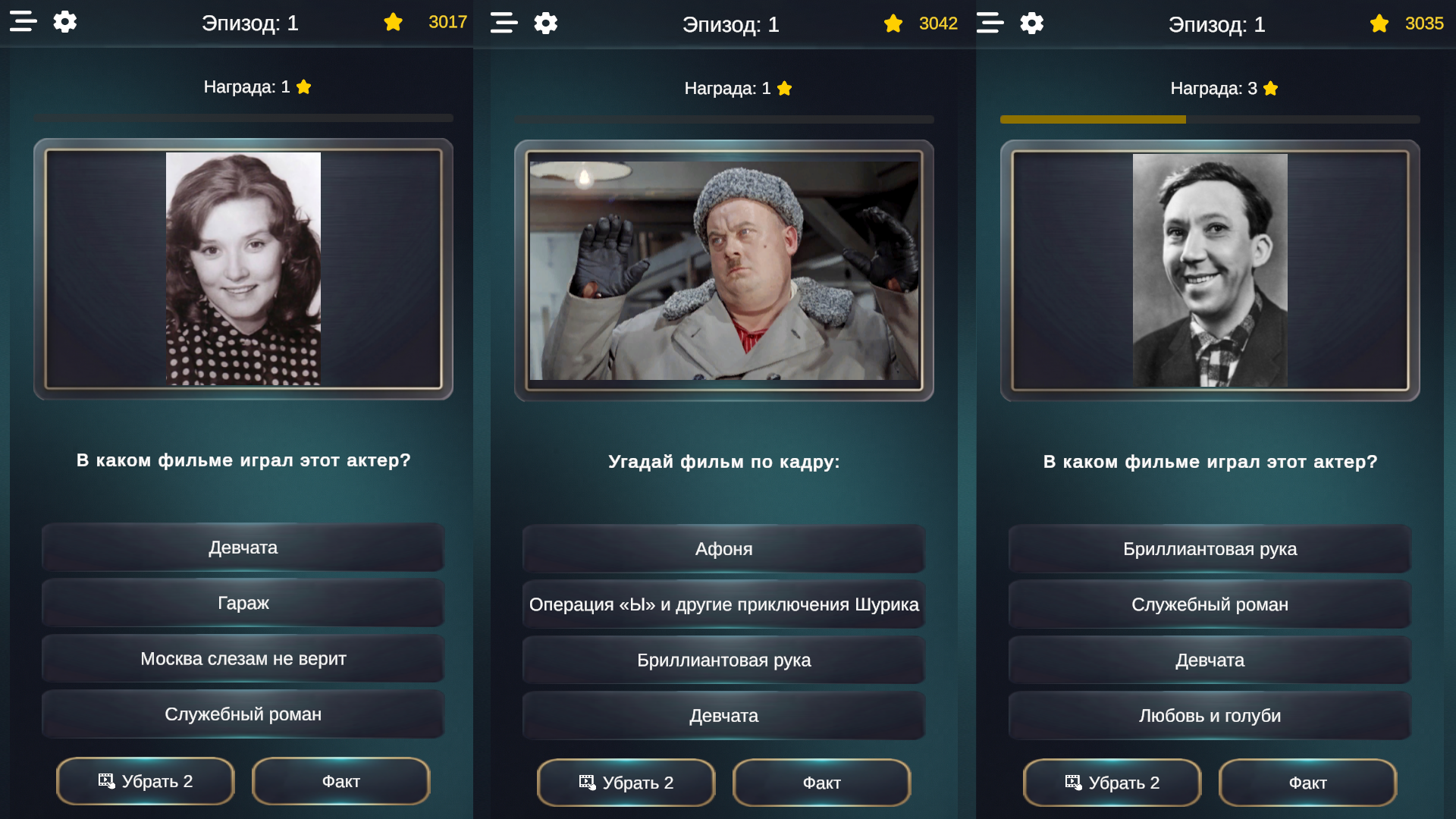Choose answer Афоня
The image size is (1456, 819).
tap(724, 549)
